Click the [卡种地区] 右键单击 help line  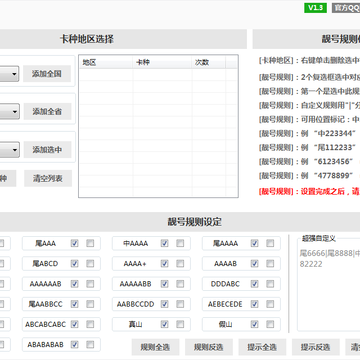[309, 60]
